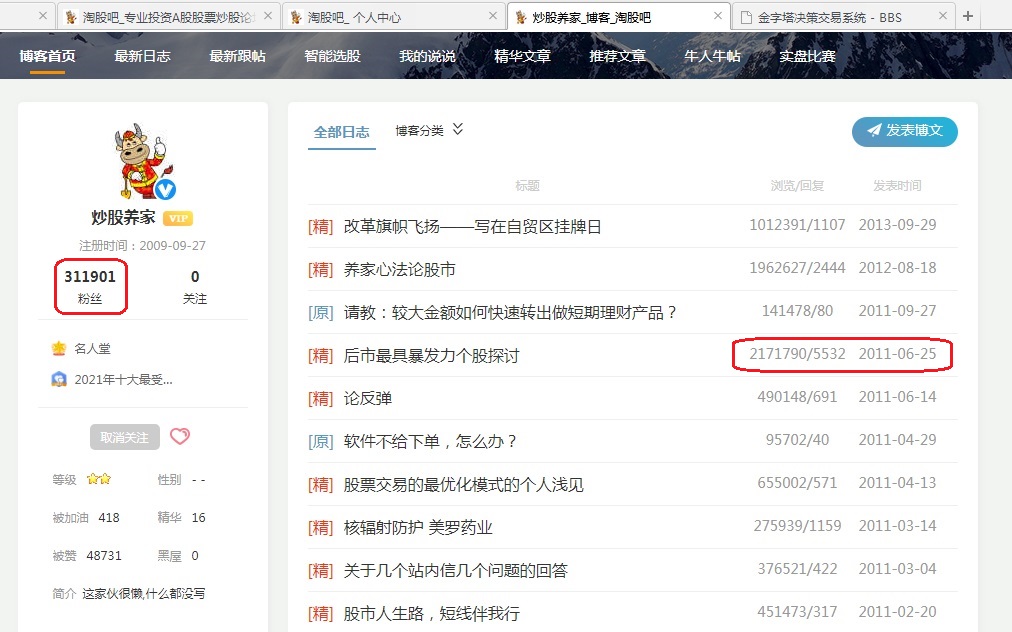Switch to 淘股吧_个人中心 browser tab
1012x632 pixels.
(x=393, y=17)
